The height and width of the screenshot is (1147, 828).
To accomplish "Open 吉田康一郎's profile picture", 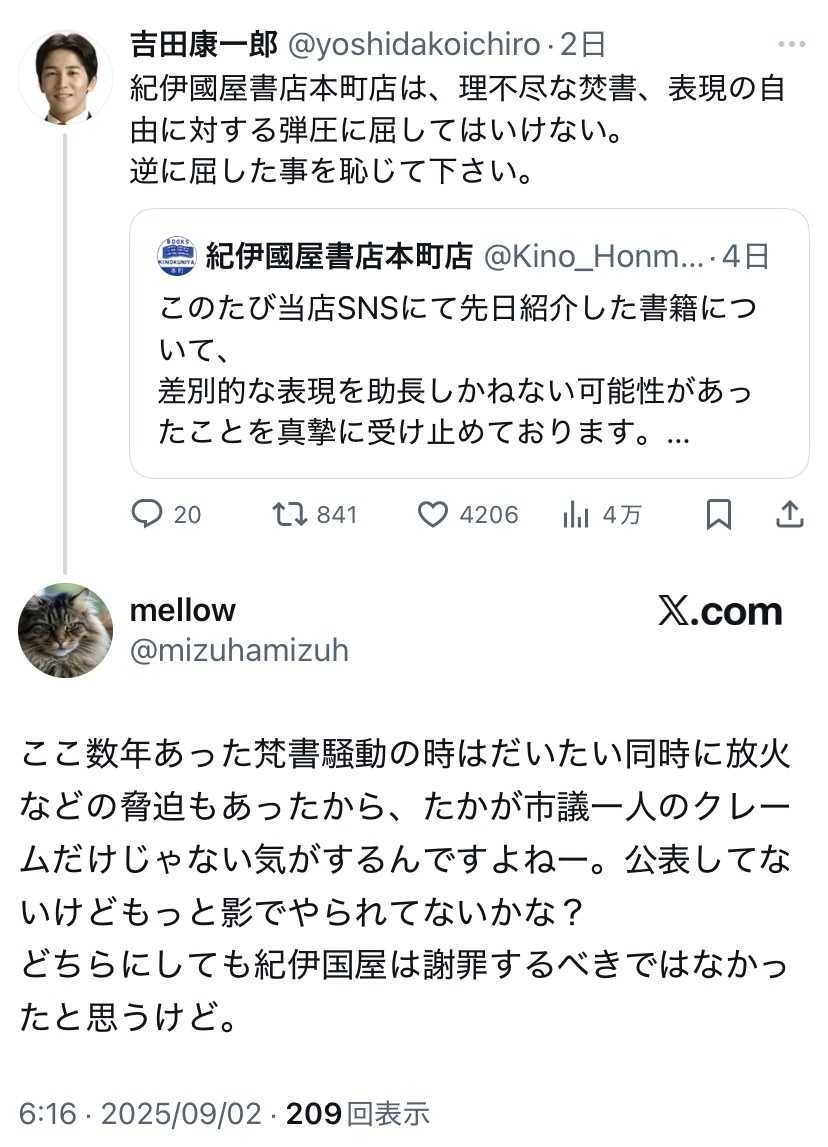I will click(x=65, y=78).
